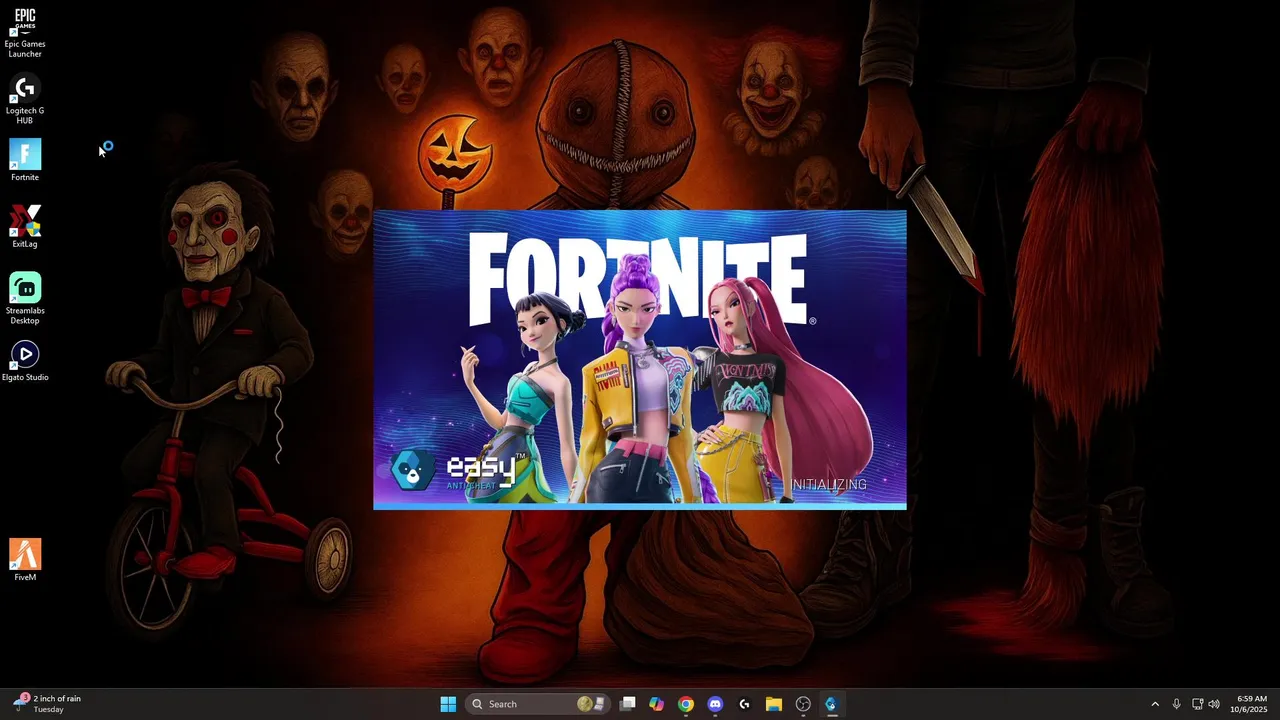Select the Elgato Studio desktop icon

click(x=25, y=360)
